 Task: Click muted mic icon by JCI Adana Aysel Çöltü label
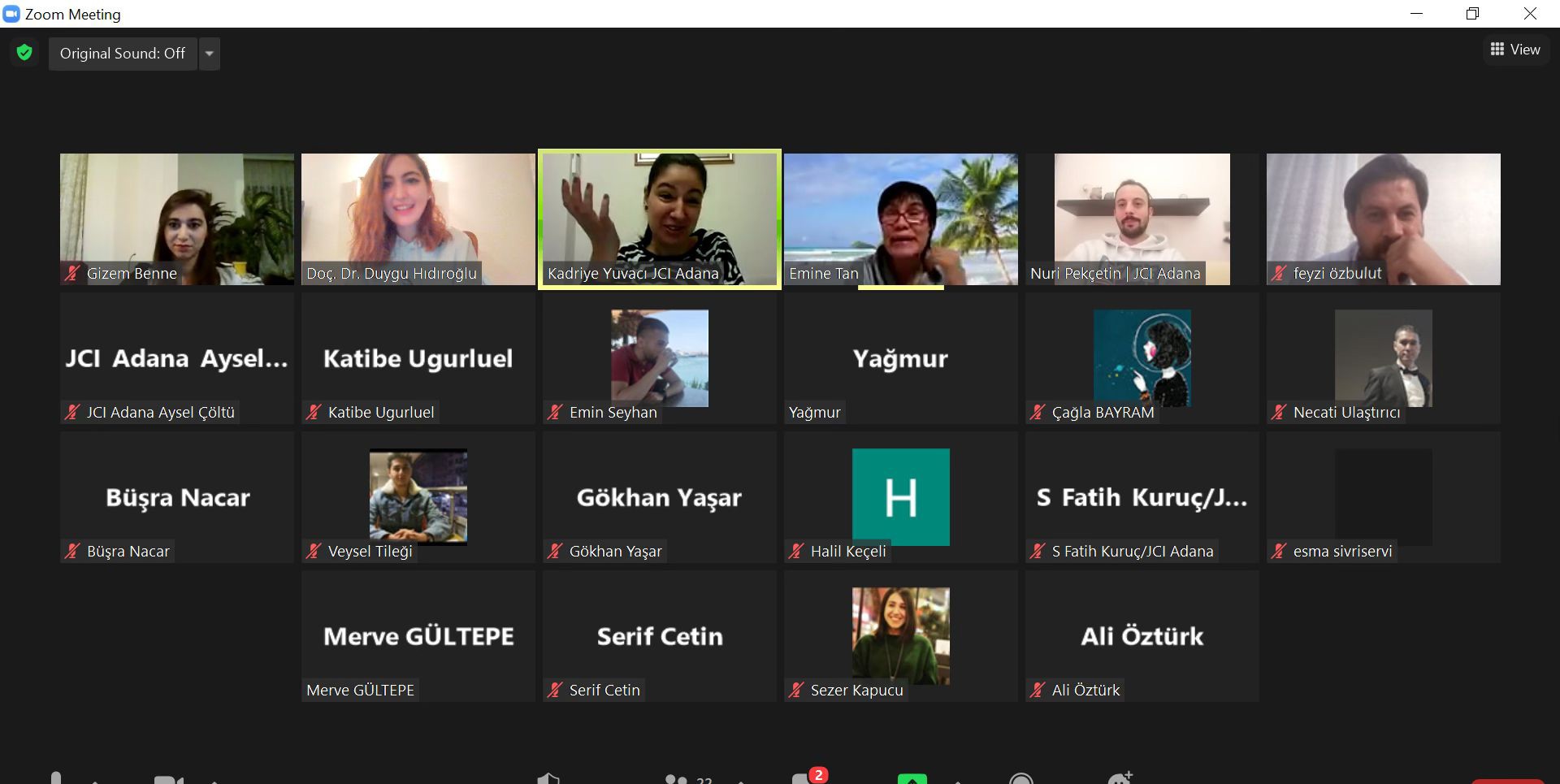coord(72,413)
